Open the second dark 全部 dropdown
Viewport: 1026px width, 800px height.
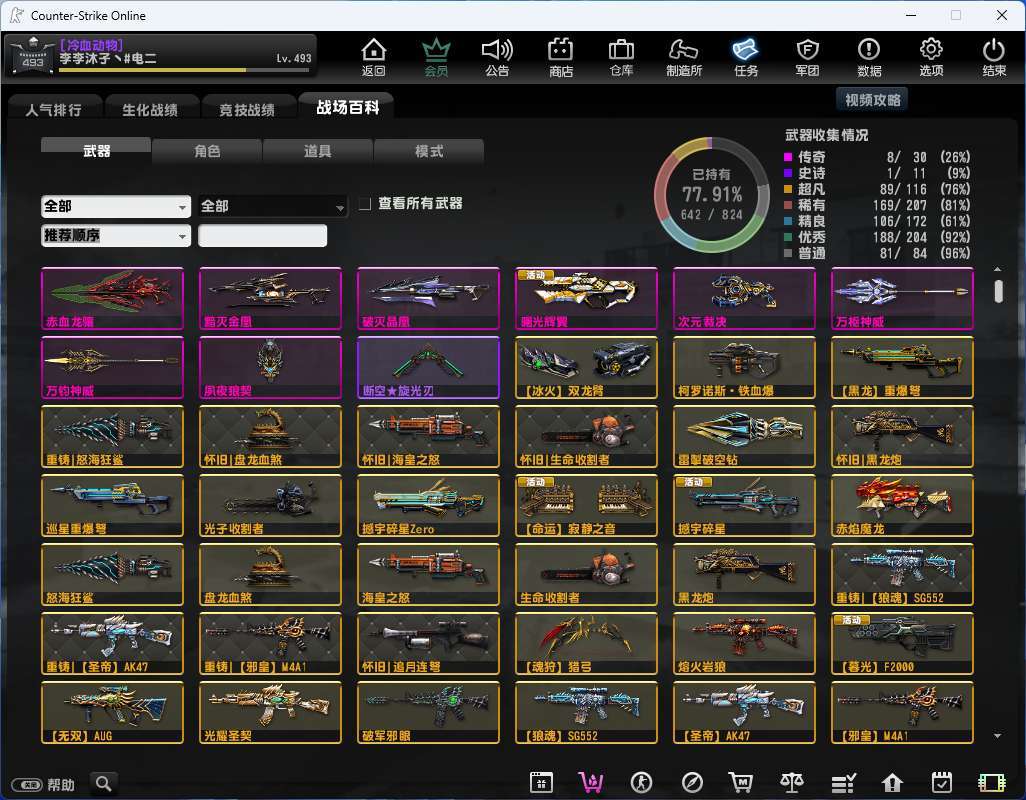272,207
